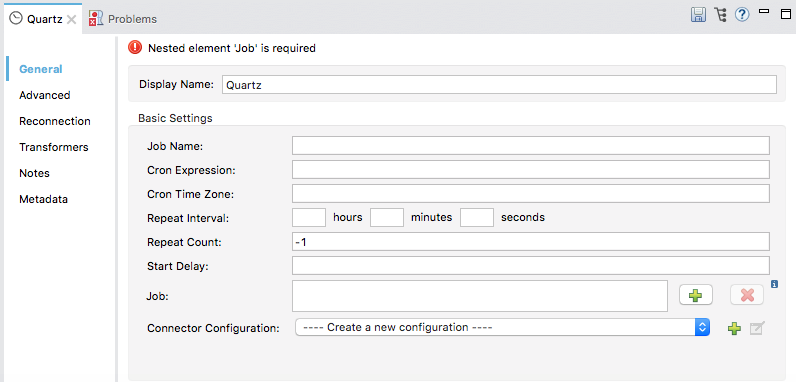Close the Quartz tab
This screenshot has height=382, width=796.
(x=72, y=19)
